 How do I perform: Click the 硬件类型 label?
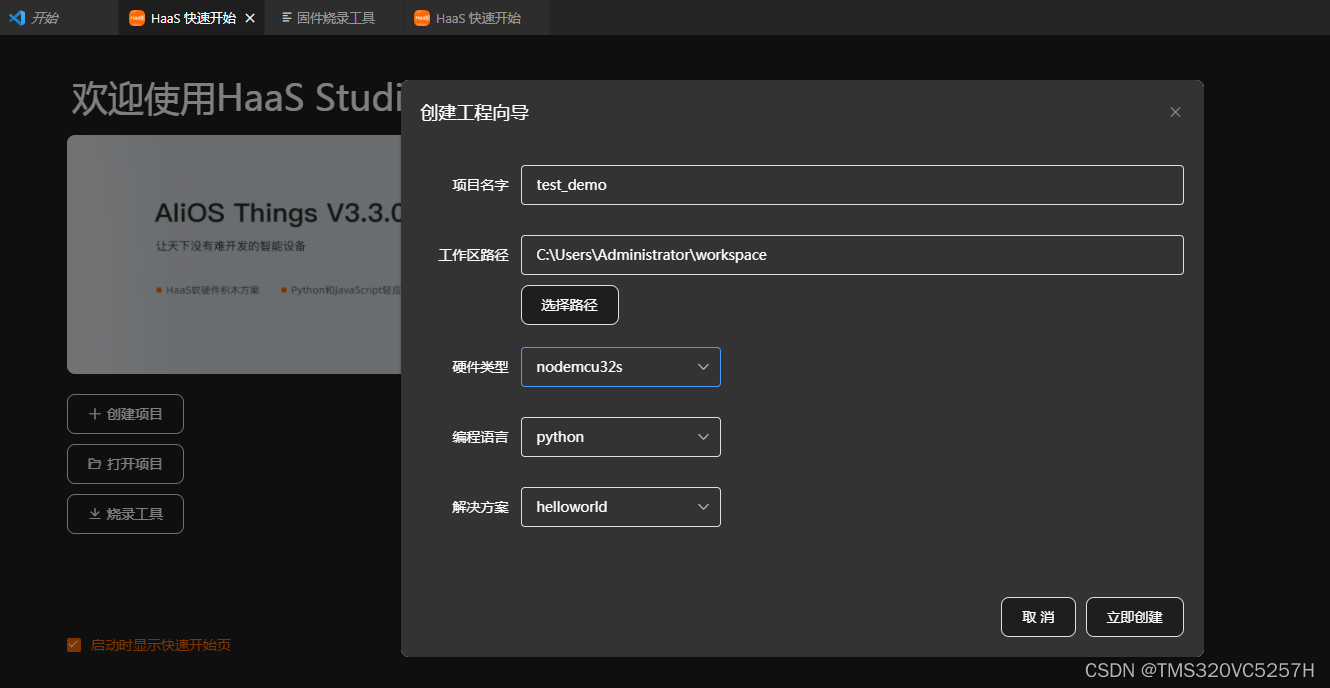[x=480, y=367]
